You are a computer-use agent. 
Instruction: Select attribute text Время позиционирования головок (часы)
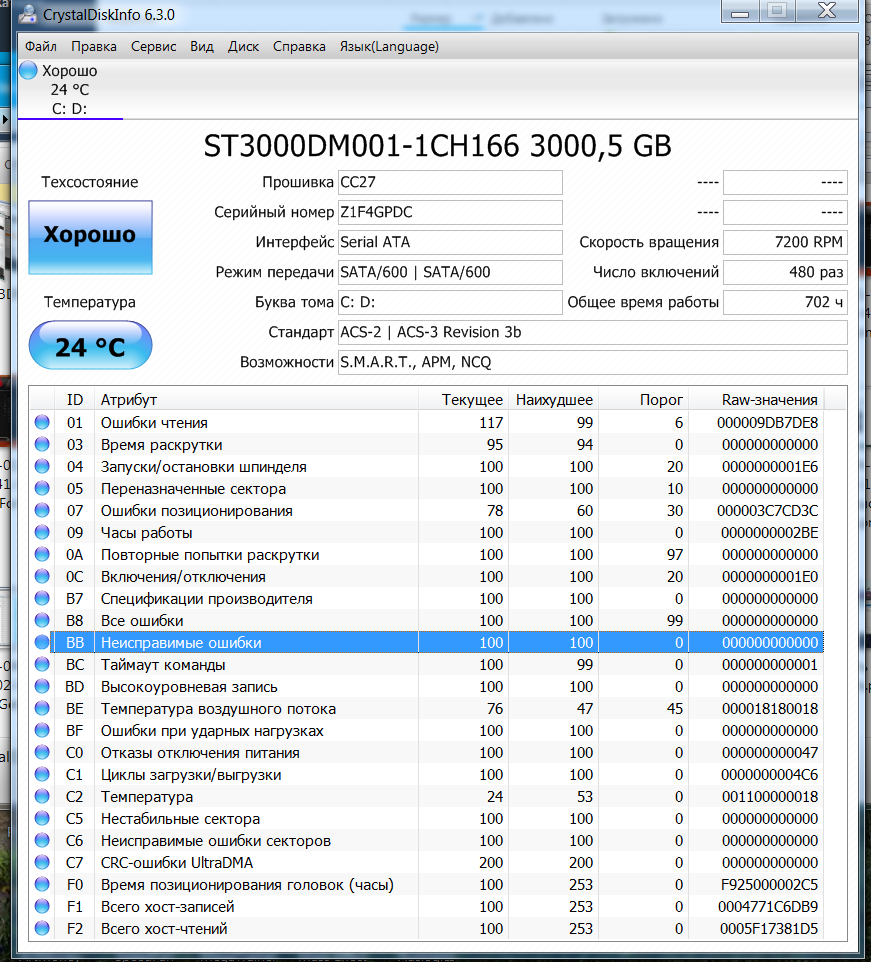tap(247, 885)
